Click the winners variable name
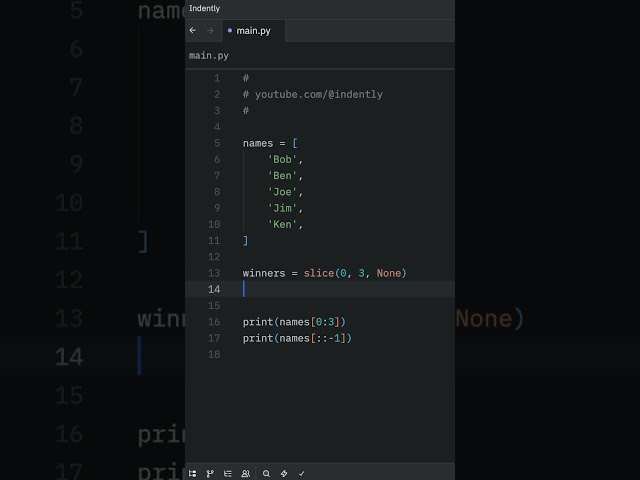This screenshot has width=640, height=480. (264, 273)
